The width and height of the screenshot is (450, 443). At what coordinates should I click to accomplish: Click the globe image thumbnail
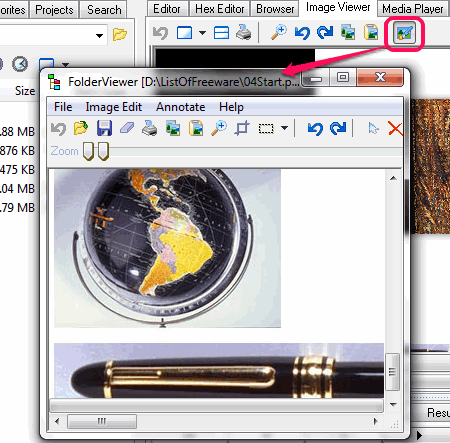pos(167,248)
